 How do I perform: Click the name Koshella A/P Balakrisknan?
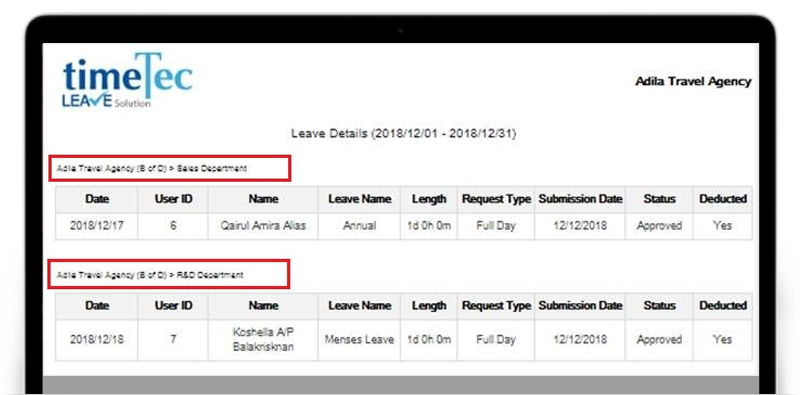[x=263, y=340]
